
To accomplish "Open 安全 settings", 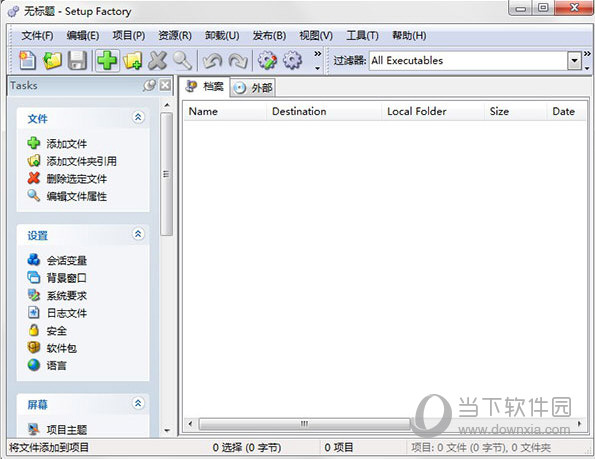I will [47, 330].
